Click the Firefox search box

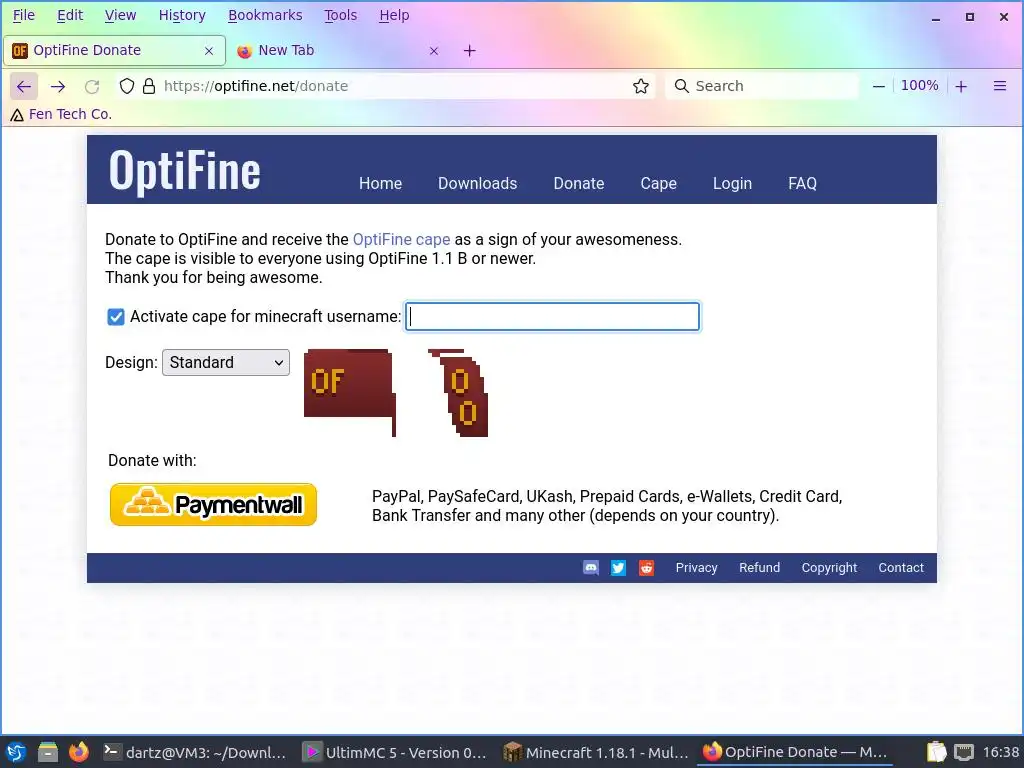coord(761,86)
